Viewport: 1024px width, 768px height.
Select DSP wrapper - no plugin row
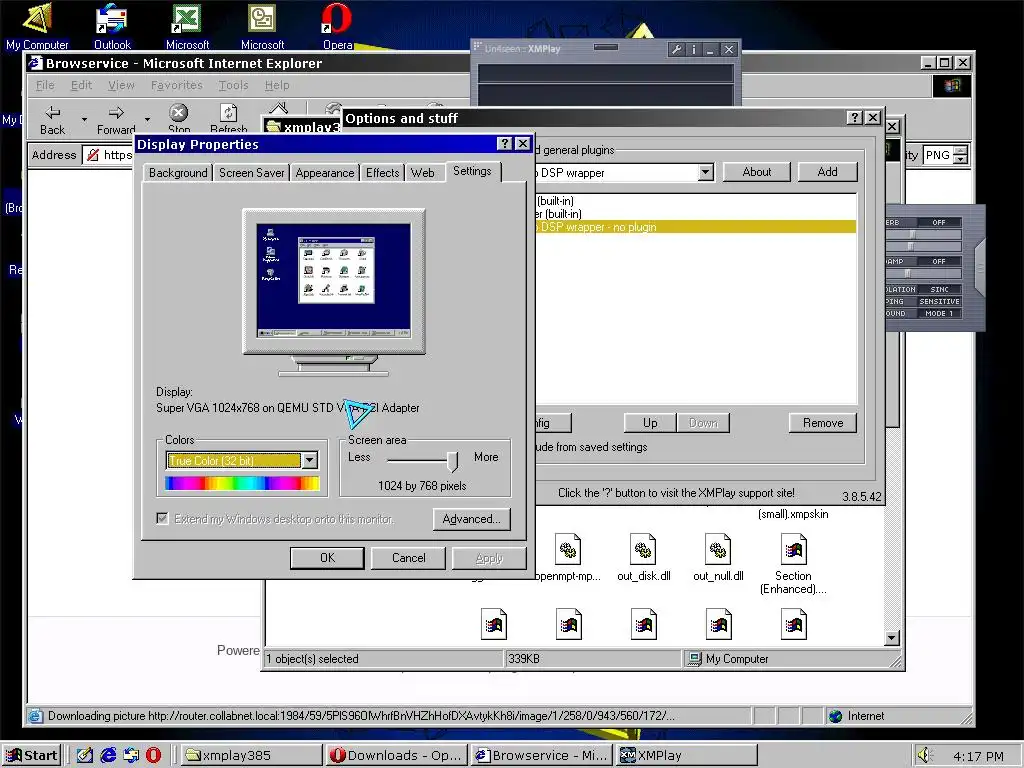[x=696, y=227]
